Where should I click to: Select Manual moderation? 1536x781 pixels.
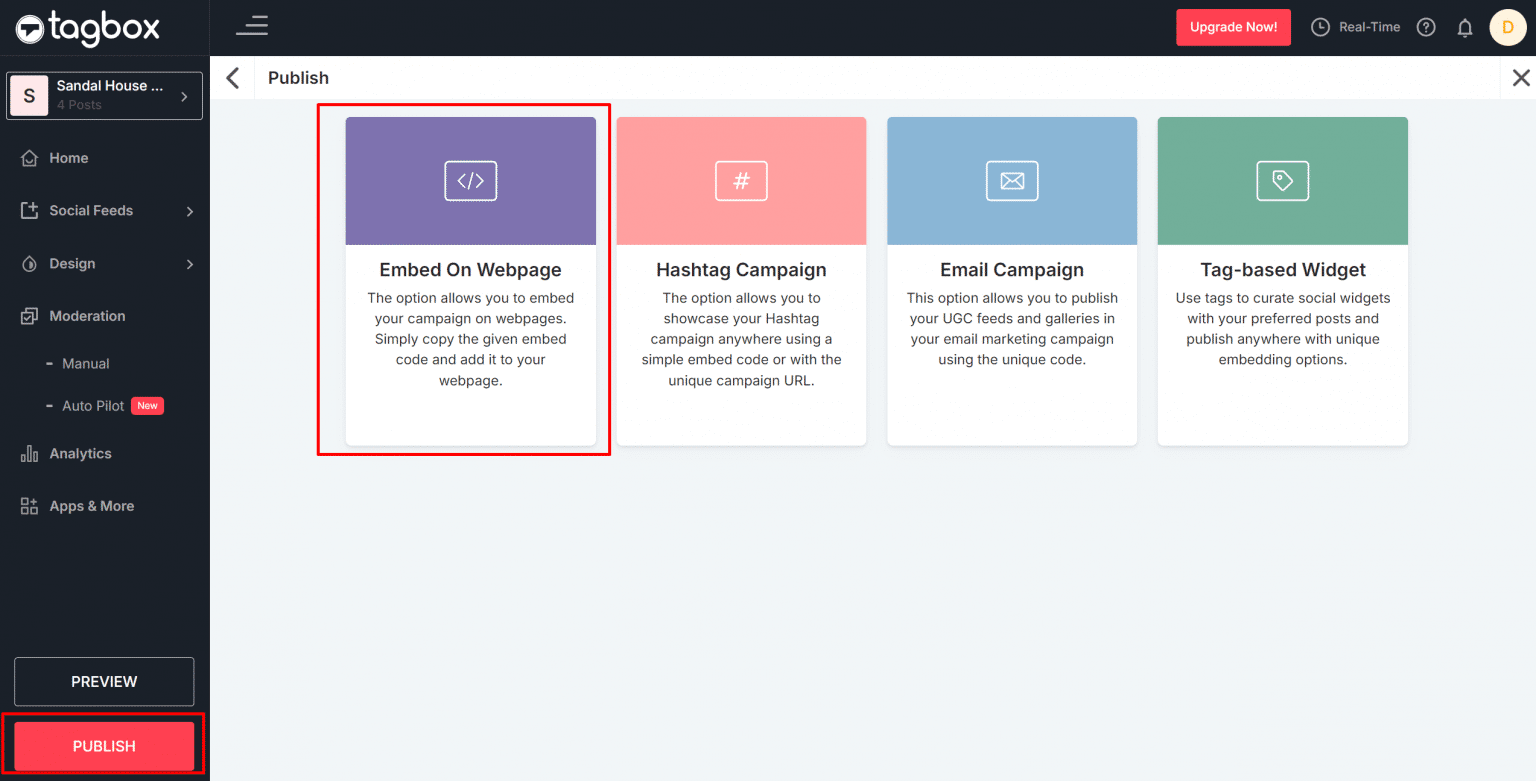tap(85, 364)
